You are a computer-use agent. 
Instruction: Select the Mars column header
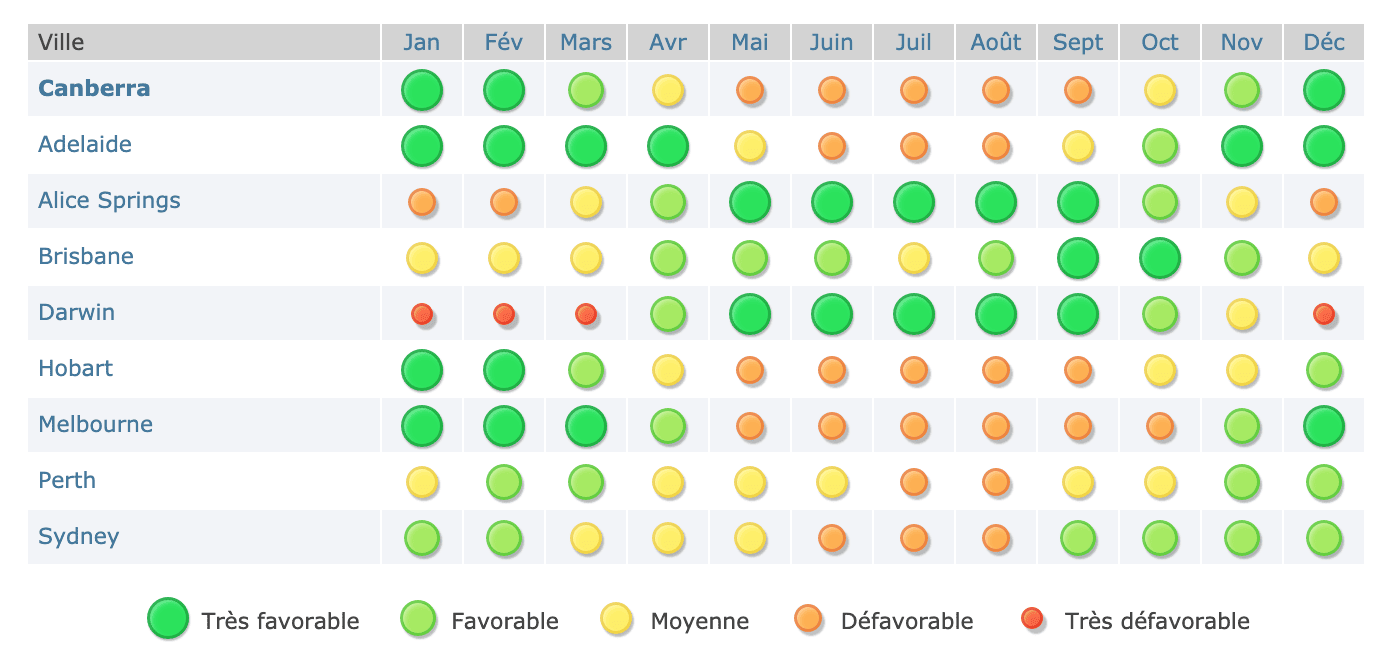pyautogui.click(x=586, y=42)
